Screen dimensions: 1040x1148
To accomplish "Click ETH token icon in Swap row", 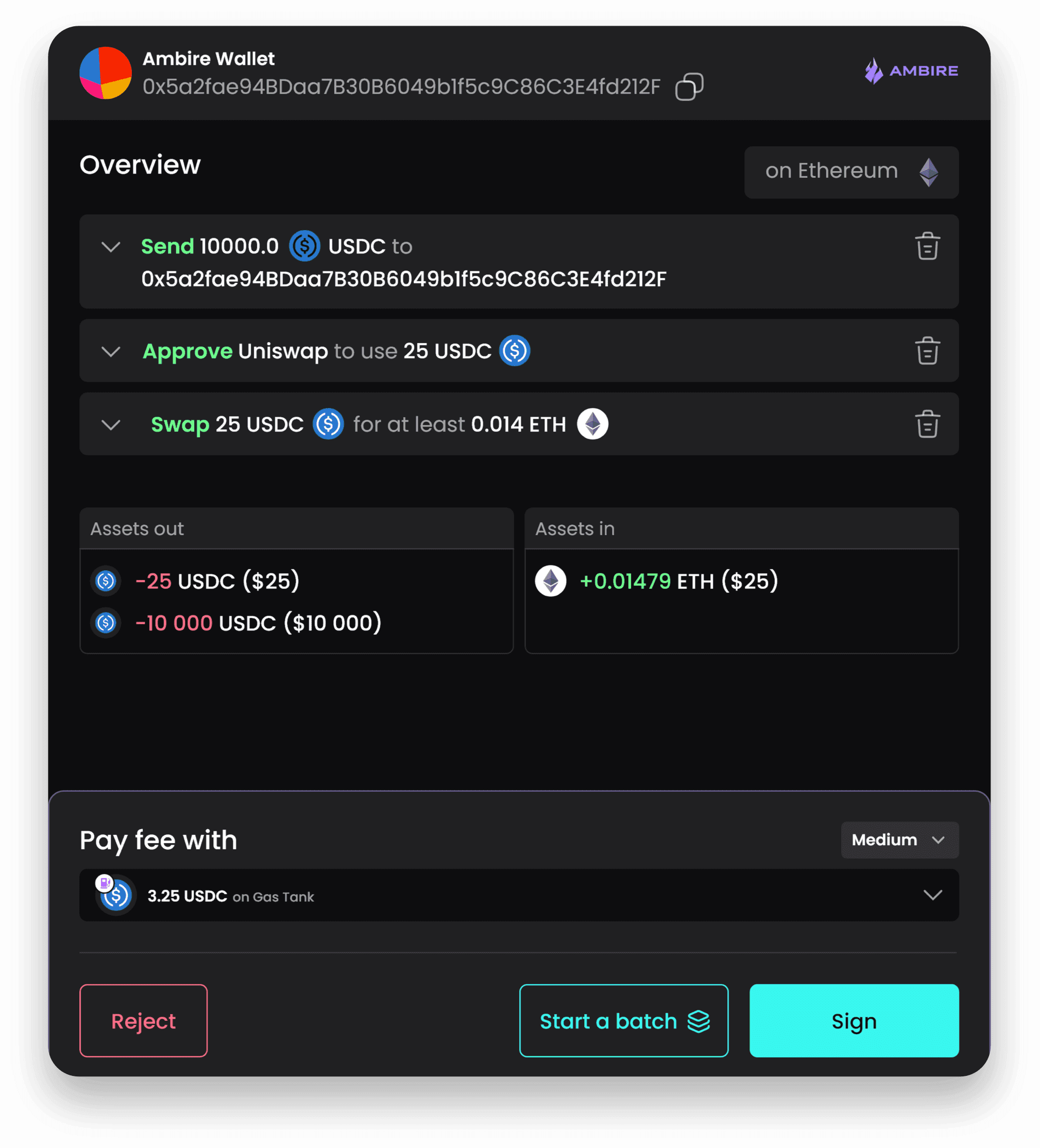I will point(592,424).
